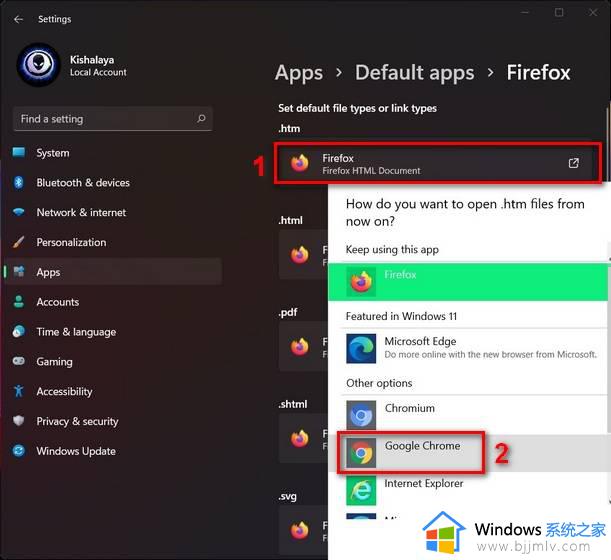Keep using Firefox in the popup

tap(468, 282)
